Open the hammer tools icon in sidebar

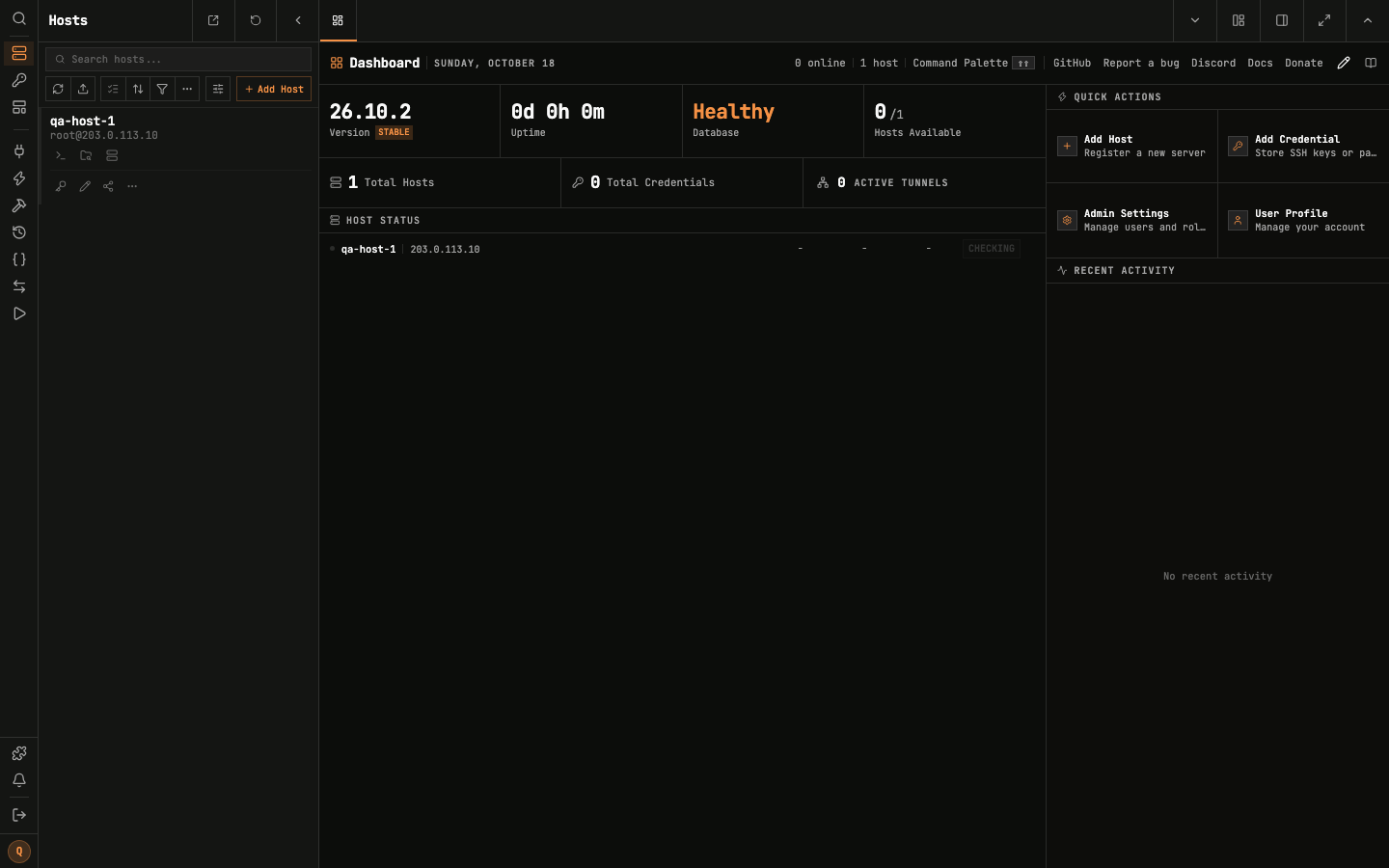[18, 205]
